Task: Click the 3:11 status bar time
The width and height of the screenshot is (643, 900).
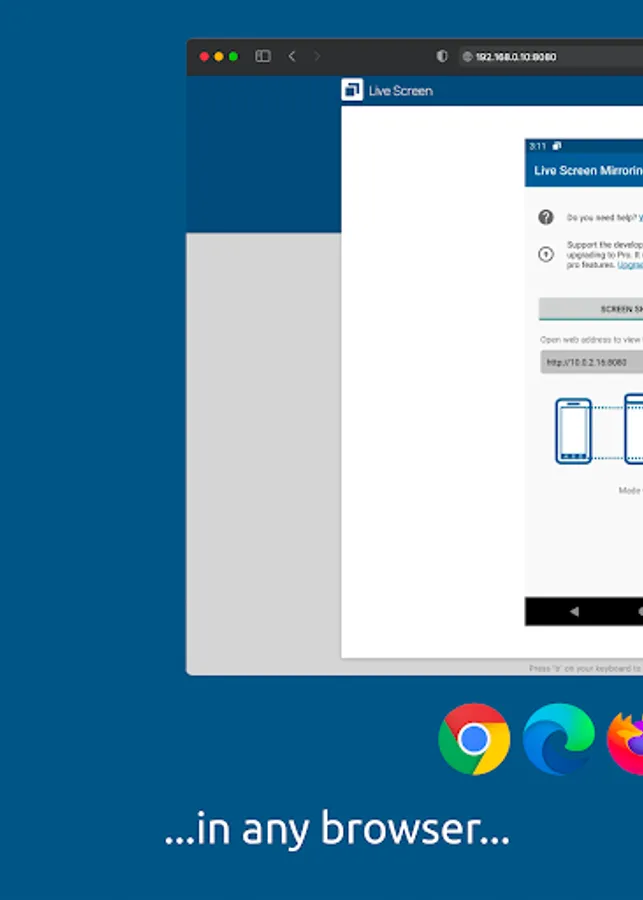Action: coord(537,146)
